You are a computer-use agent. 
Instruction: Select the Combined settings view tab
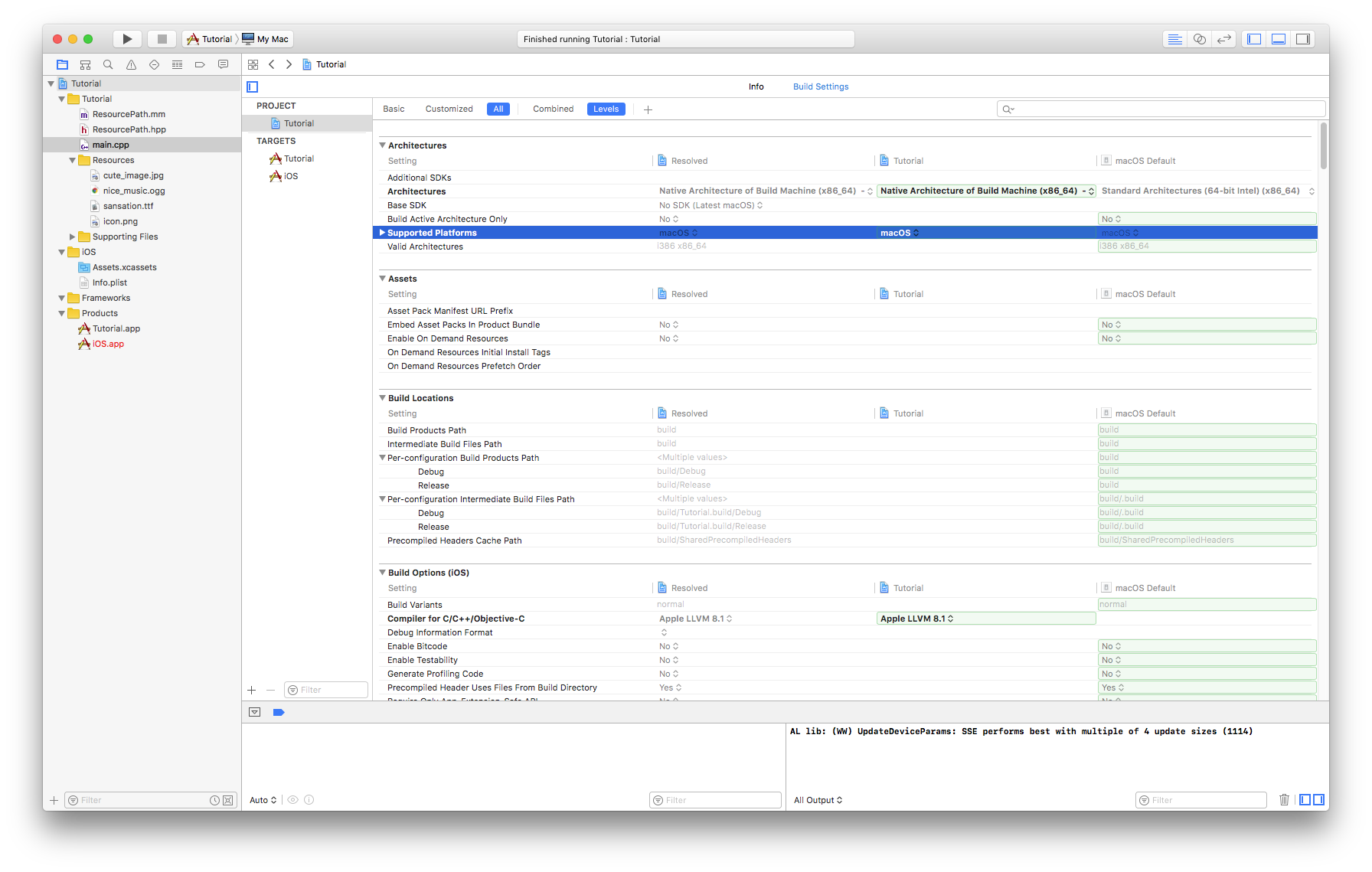pyautogui.click(x=553, y=109)
